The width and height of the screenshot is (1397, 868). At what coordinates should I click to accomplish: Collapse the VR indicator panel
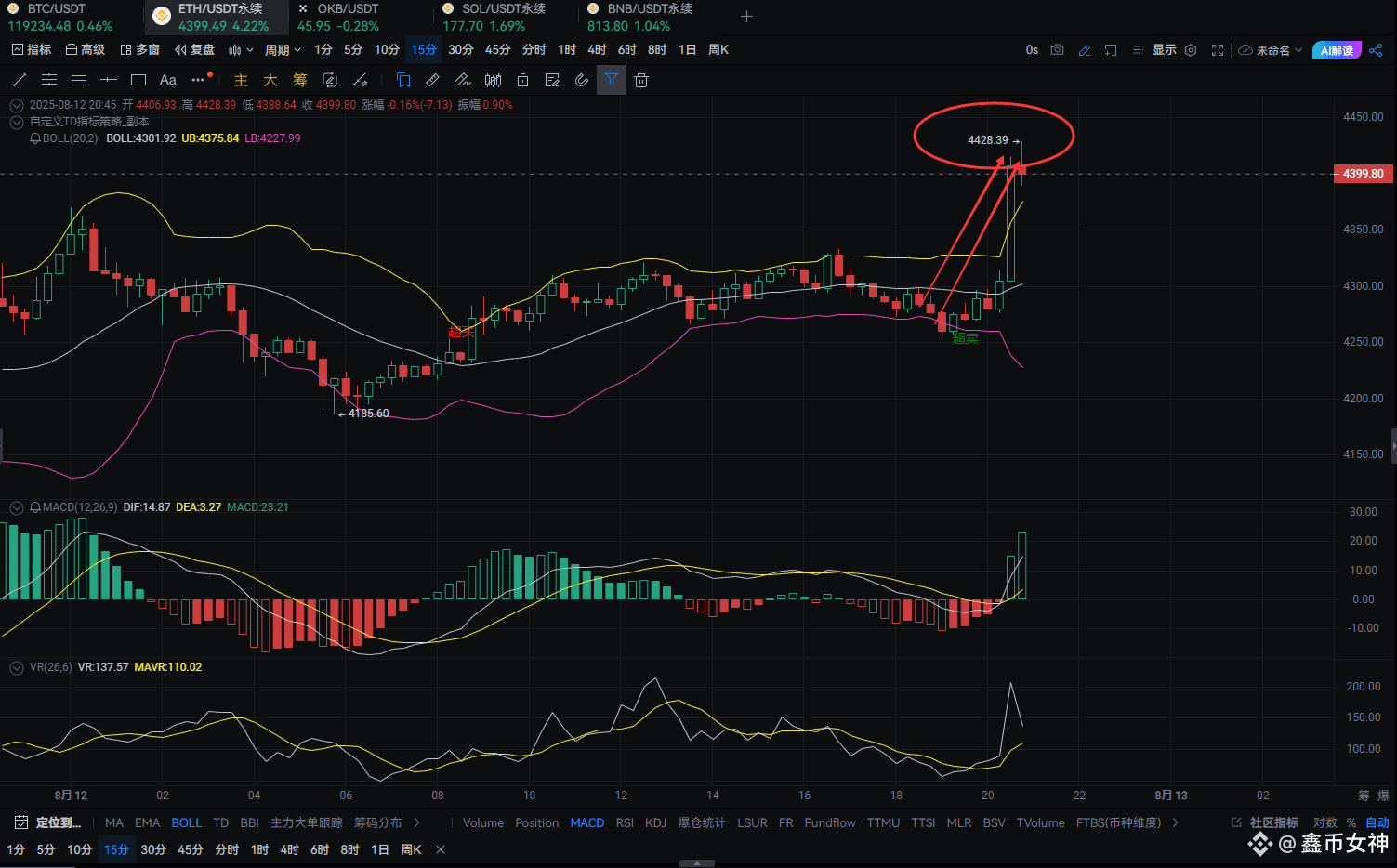(17, 667)
